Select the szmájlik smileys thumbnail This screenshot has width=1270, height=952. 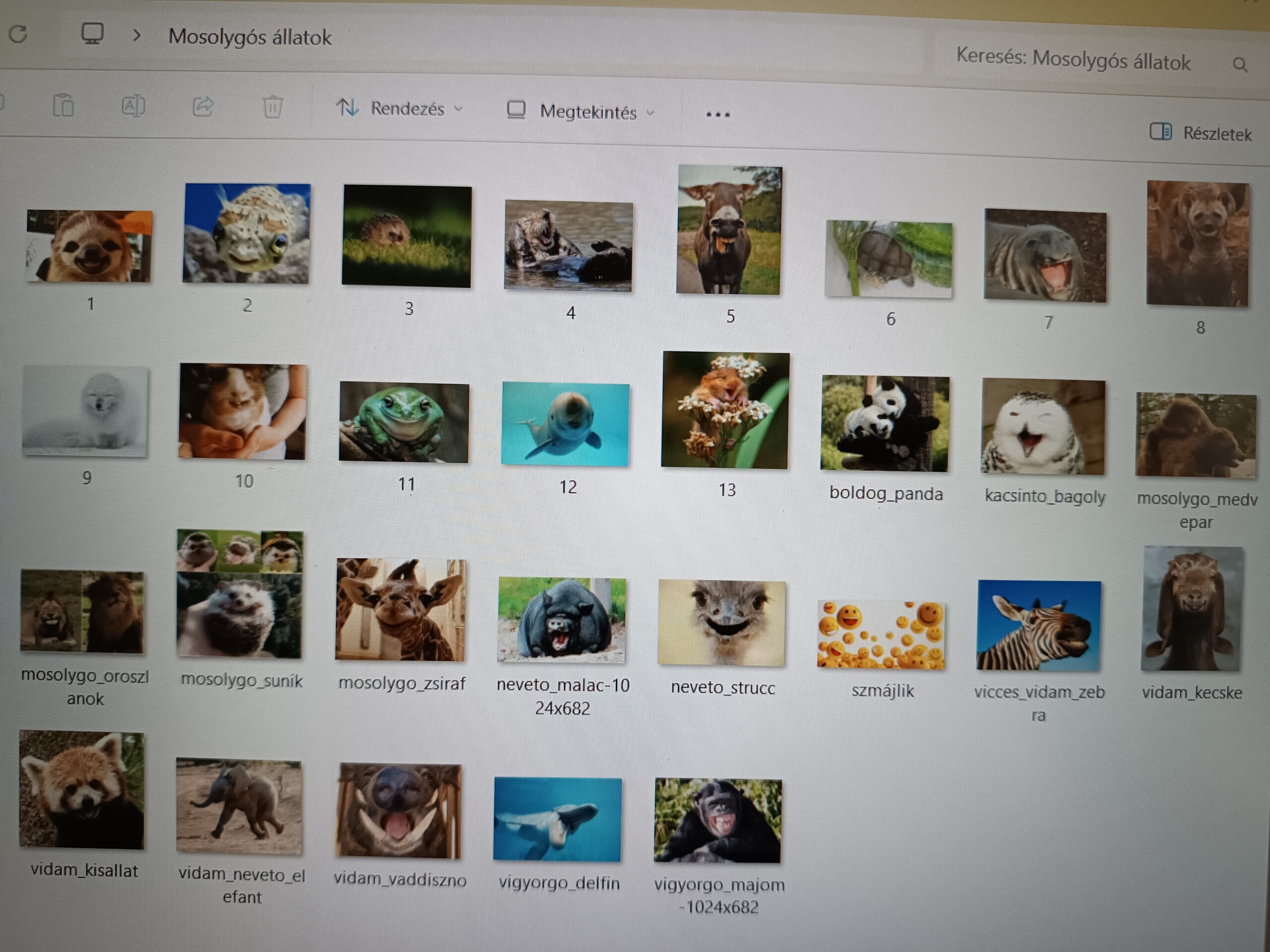tap(881, 635)
